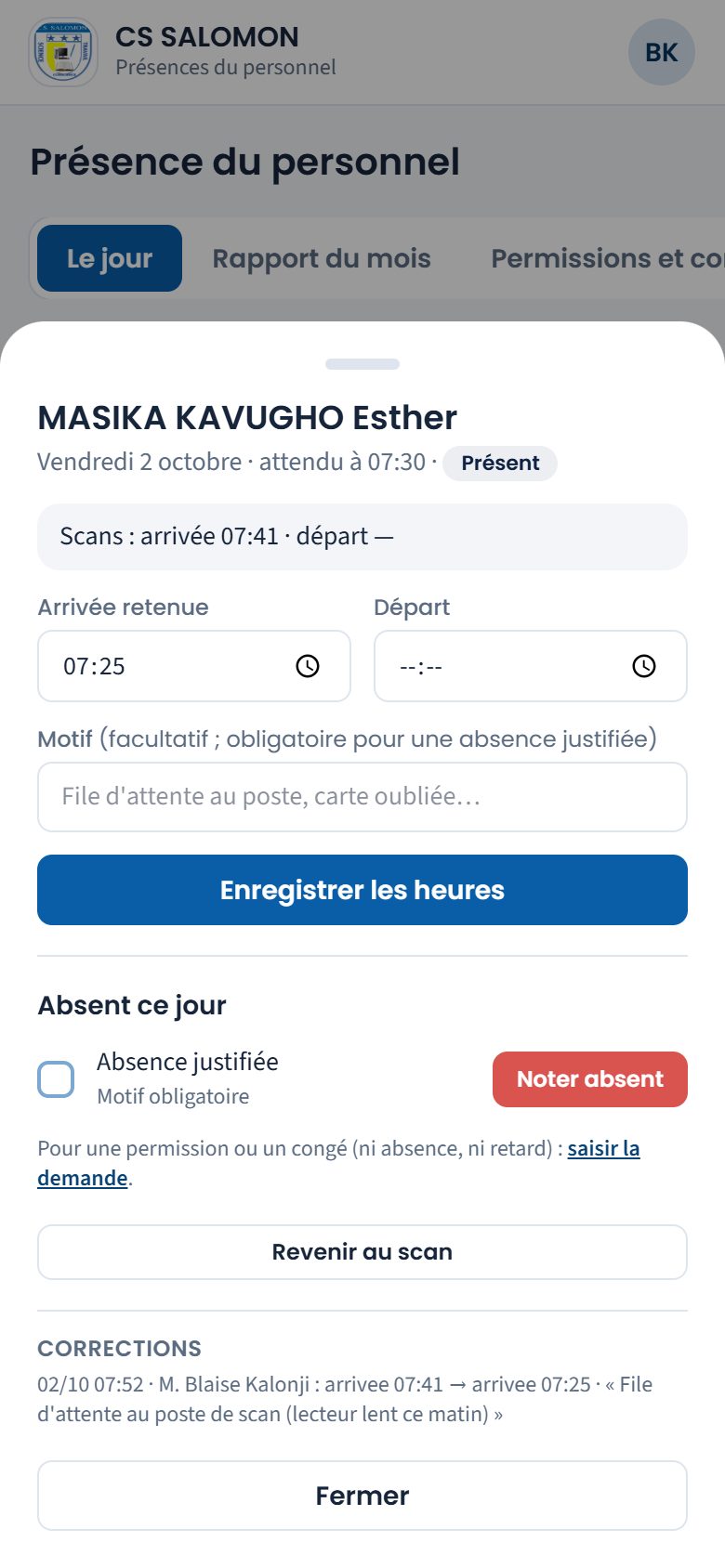This screenshot has width=725, height=1568.
Task: Click the Noter absent button
Action: (590, 1079)
